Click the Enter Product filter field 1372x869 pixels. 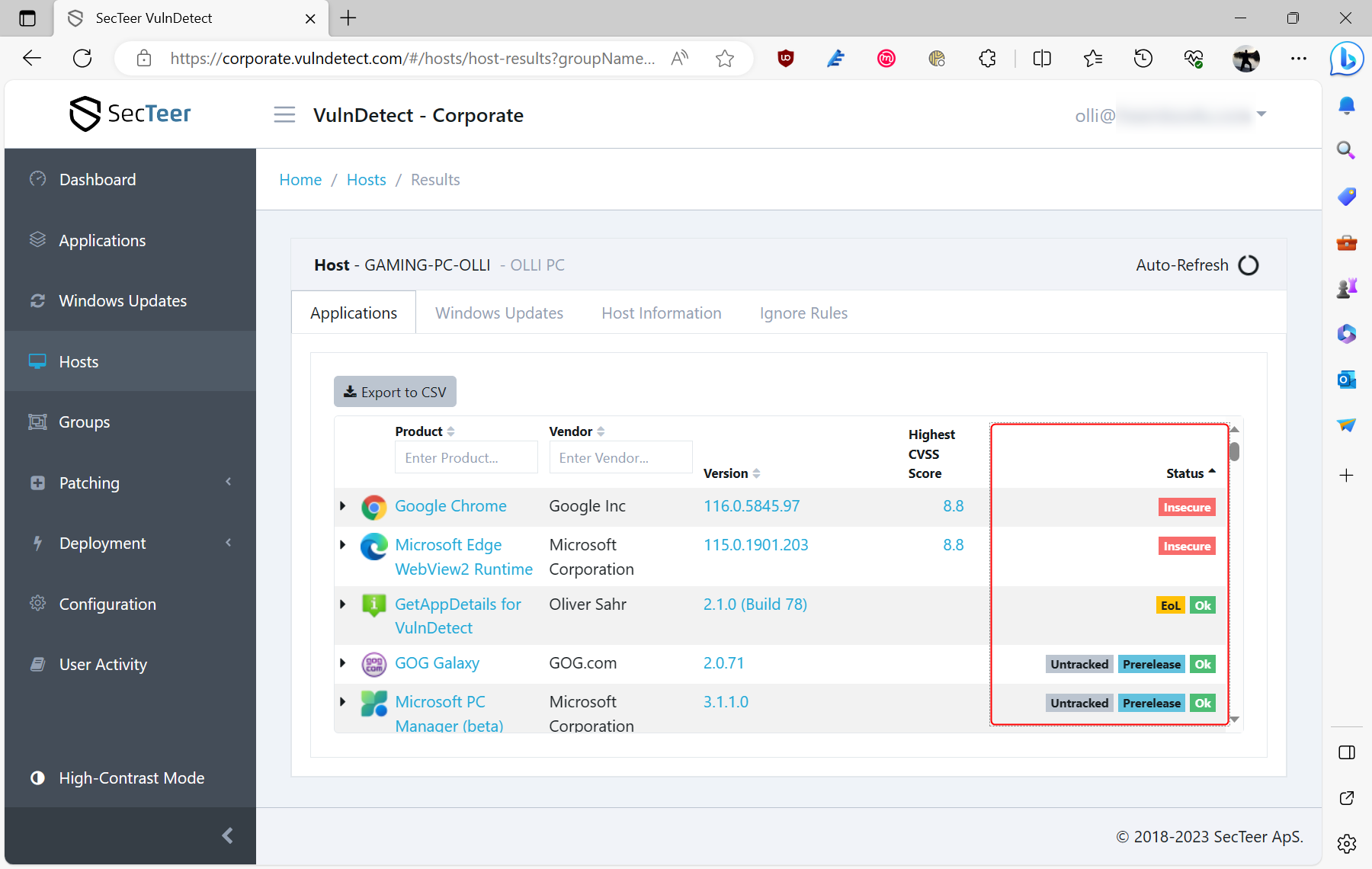tap(466, 457)
